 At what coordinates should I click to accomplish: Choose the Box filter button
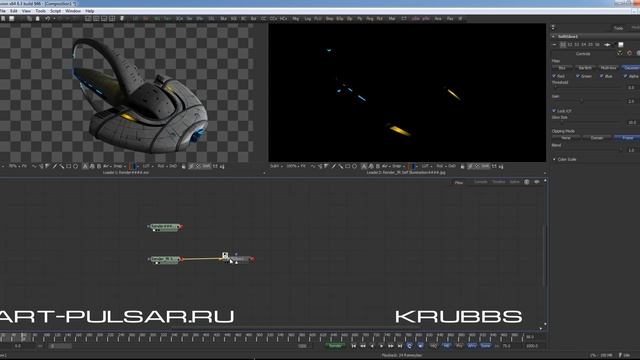click(562, 68)
